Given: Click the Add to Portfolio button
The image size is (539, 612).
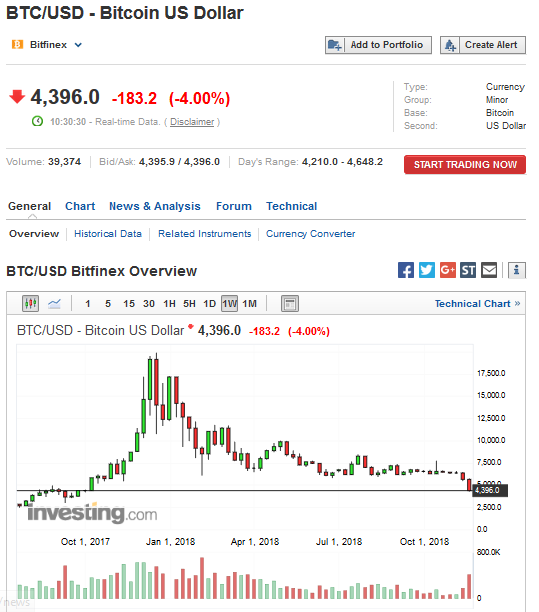Looking at the screenshot, I should 378,45.
